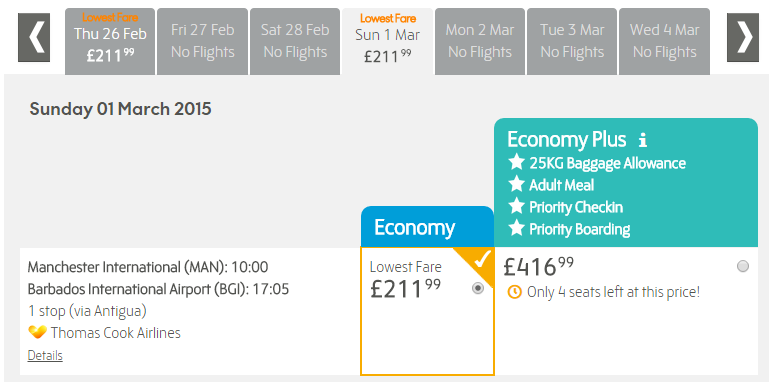This screenshot has width=769, height=382.
Task: Choose the Fri 27 Feb tab
Action: coord(203,42)
